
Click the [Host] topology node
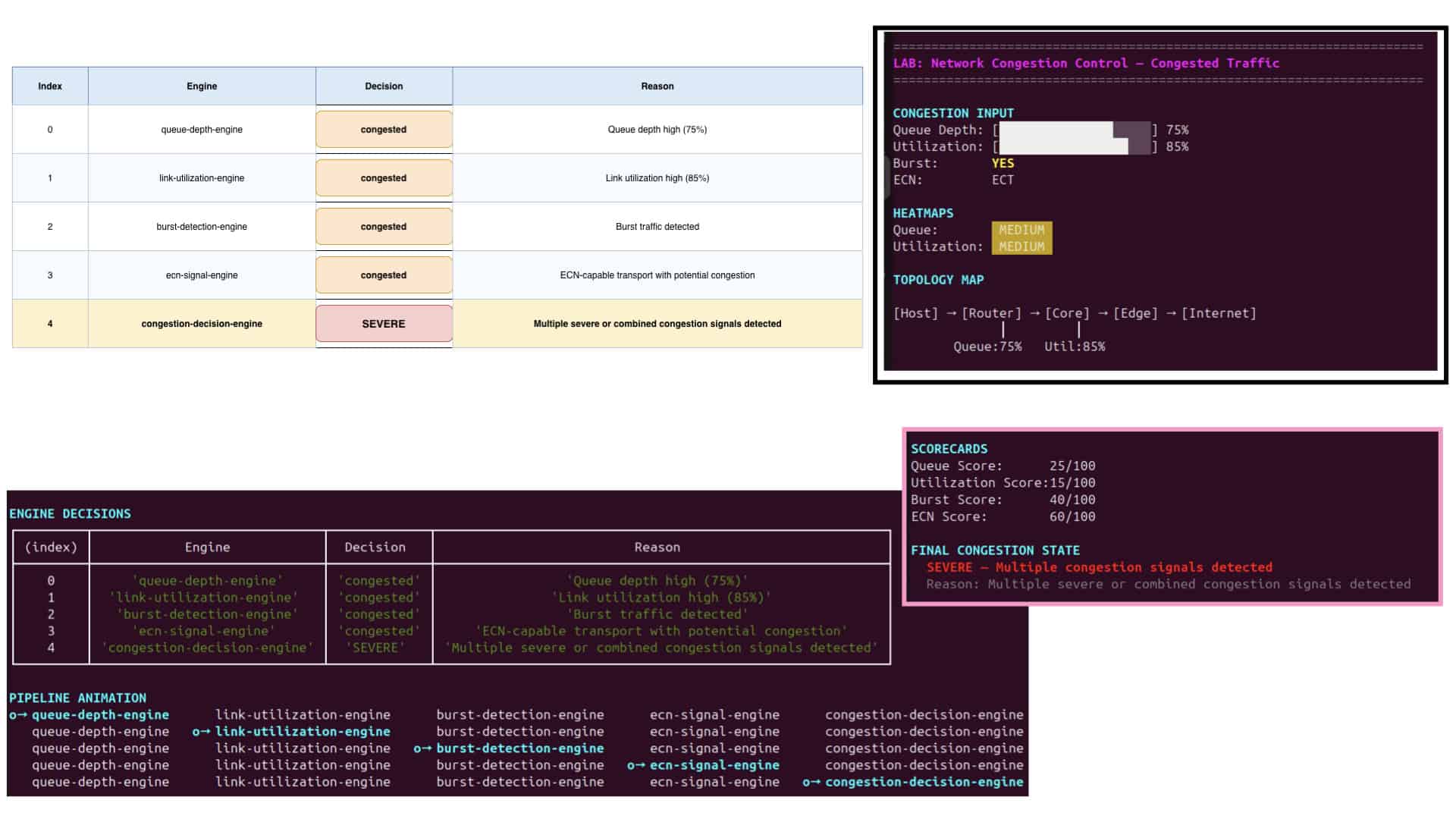pos(915,313)
